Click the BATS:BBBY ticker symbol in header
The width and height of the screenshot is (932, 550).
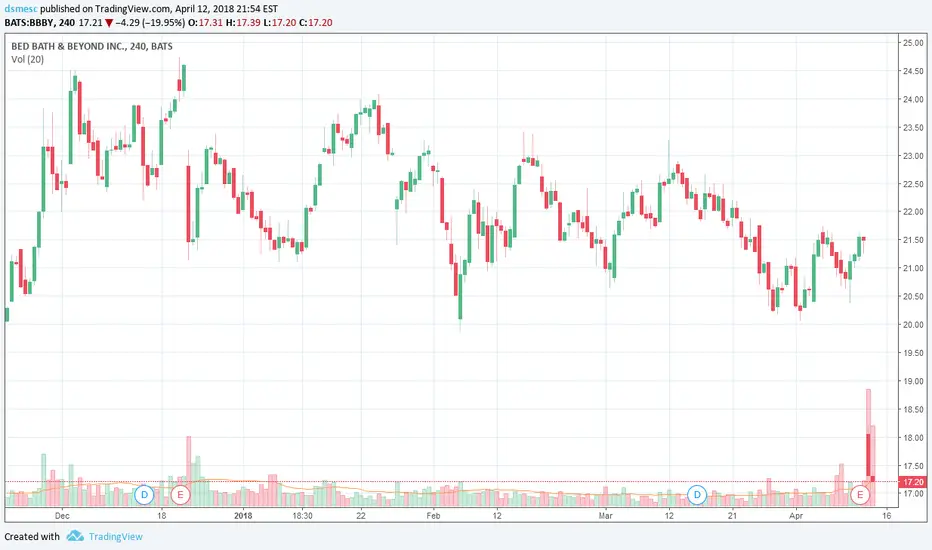click(x=30, y=23)
